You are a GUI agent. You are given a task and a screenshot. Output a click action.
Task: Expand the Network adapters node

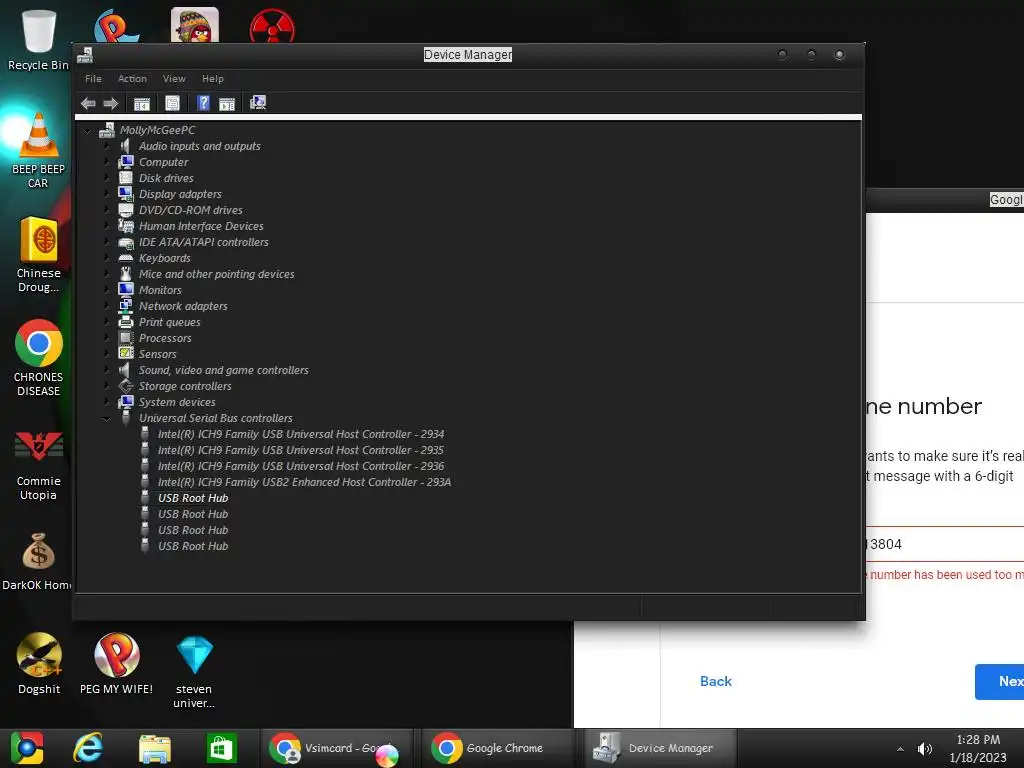coord(107,306)
